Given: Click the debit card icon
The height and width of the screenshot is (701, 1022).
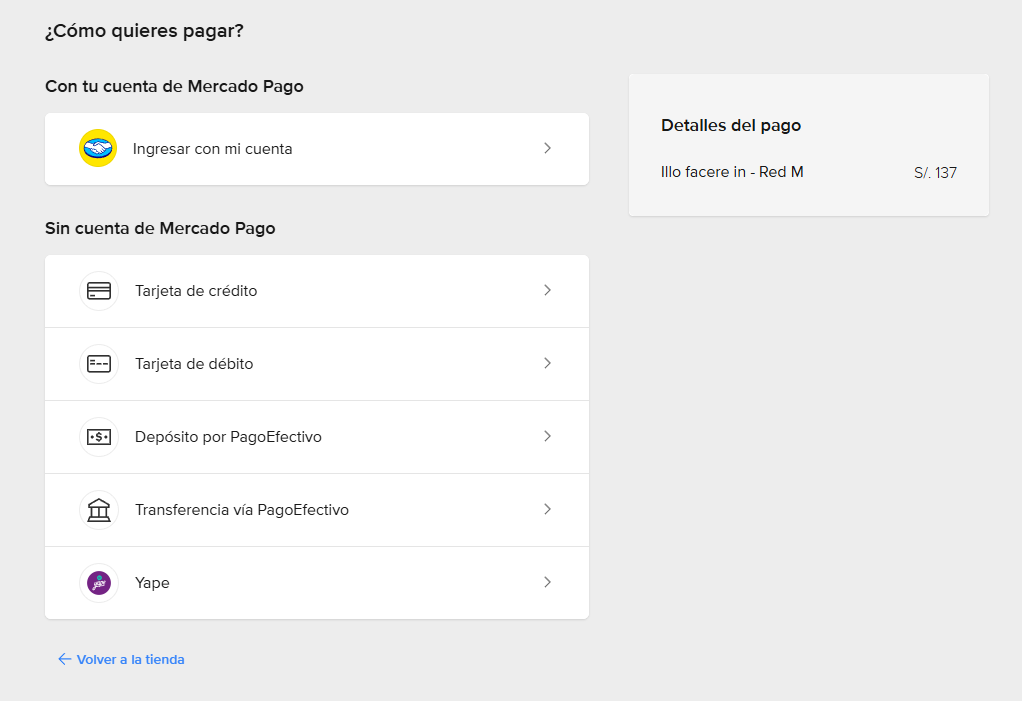Looking at the screenshot, I should 99,364.
